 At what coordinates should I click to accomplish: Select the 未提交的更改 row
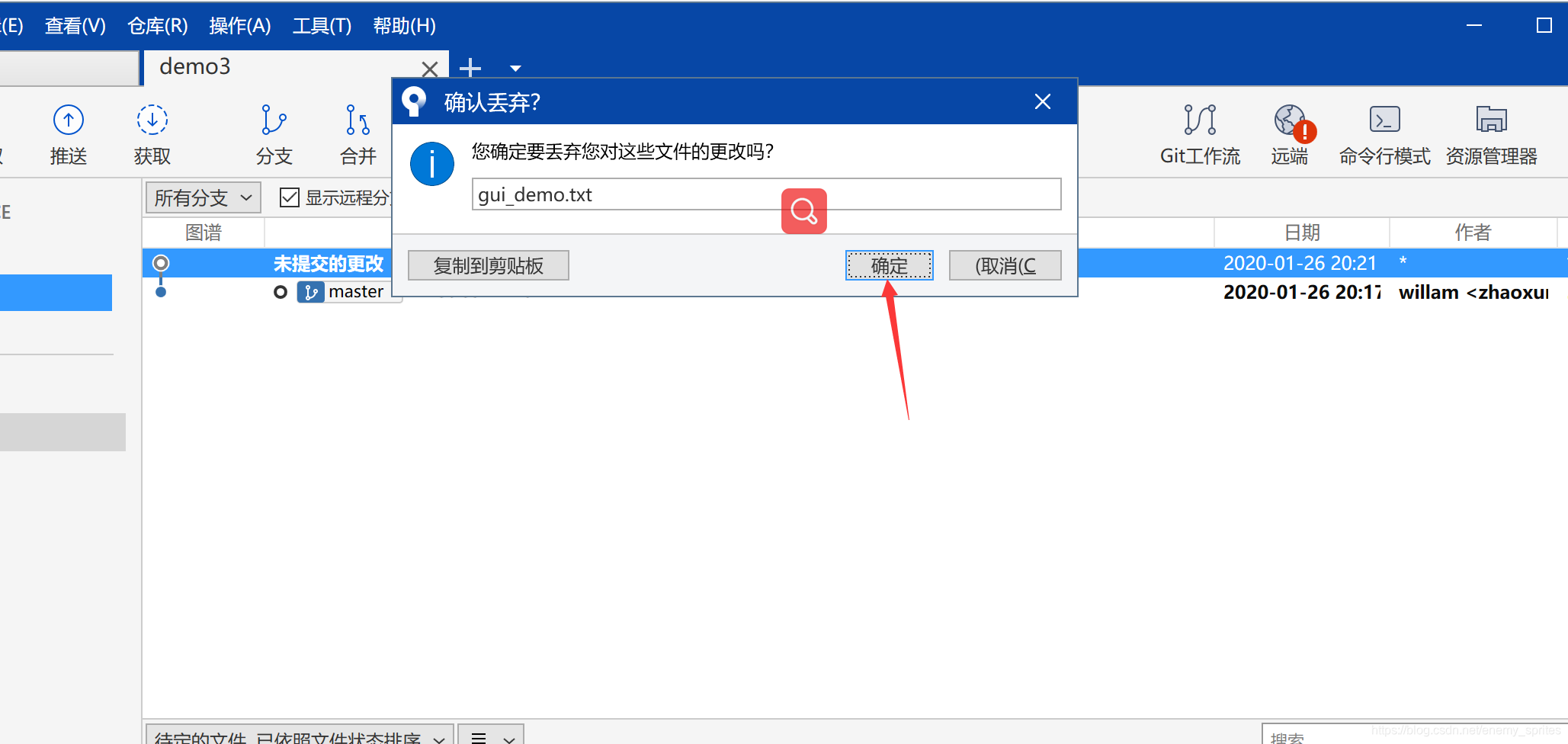point(328,263)
